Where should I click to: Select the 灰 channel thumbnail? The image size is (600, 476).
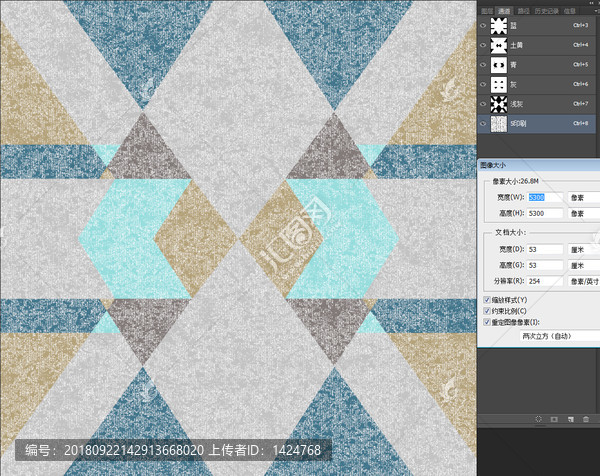[499, 85]
